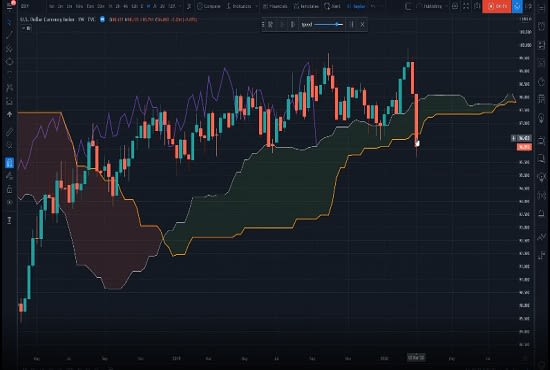Open the Indicators menu
This screenshot has width=550, height=370.
239,6
